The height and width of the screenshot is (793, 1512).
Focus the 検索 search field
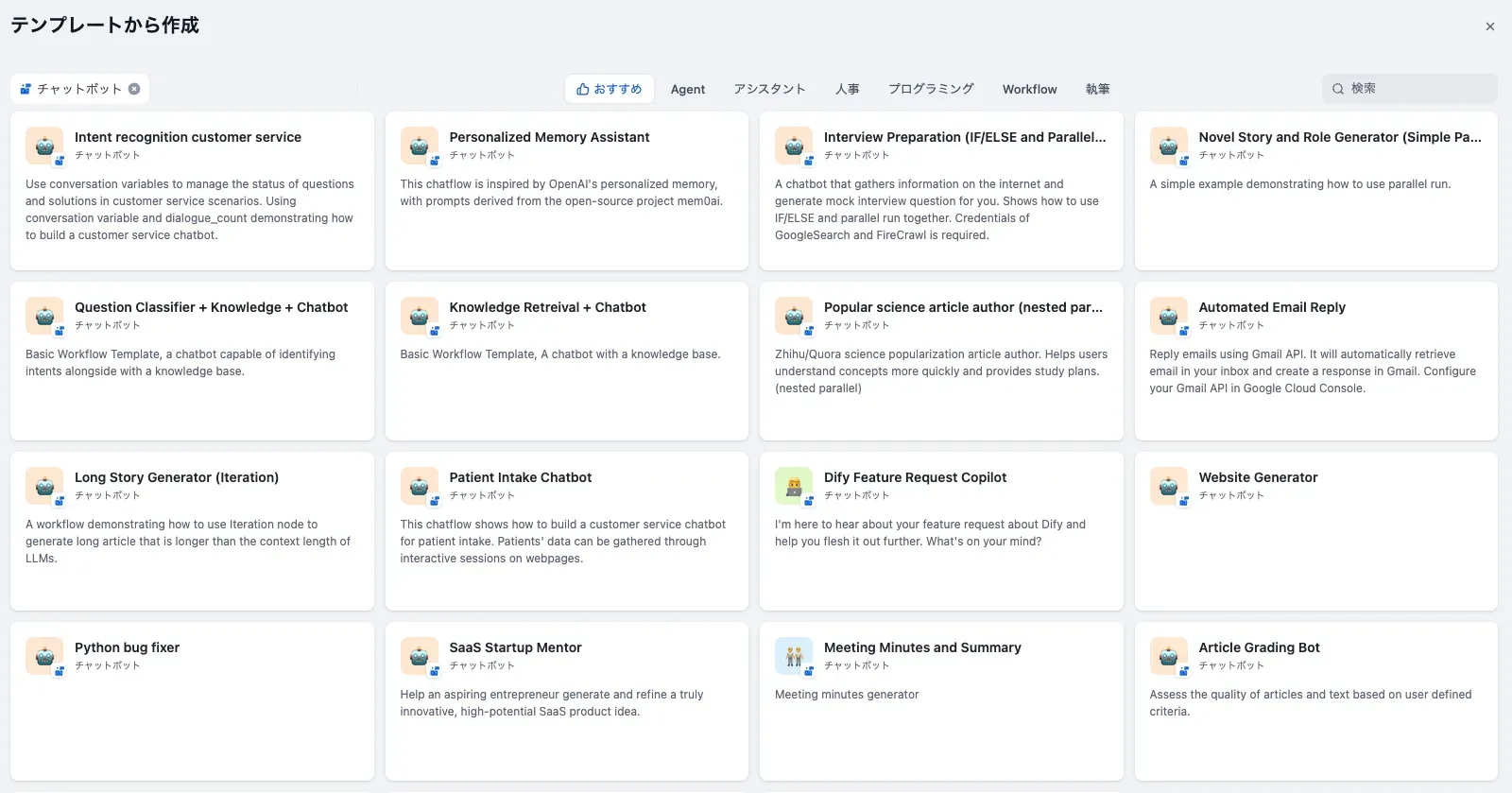(1410, 89)
